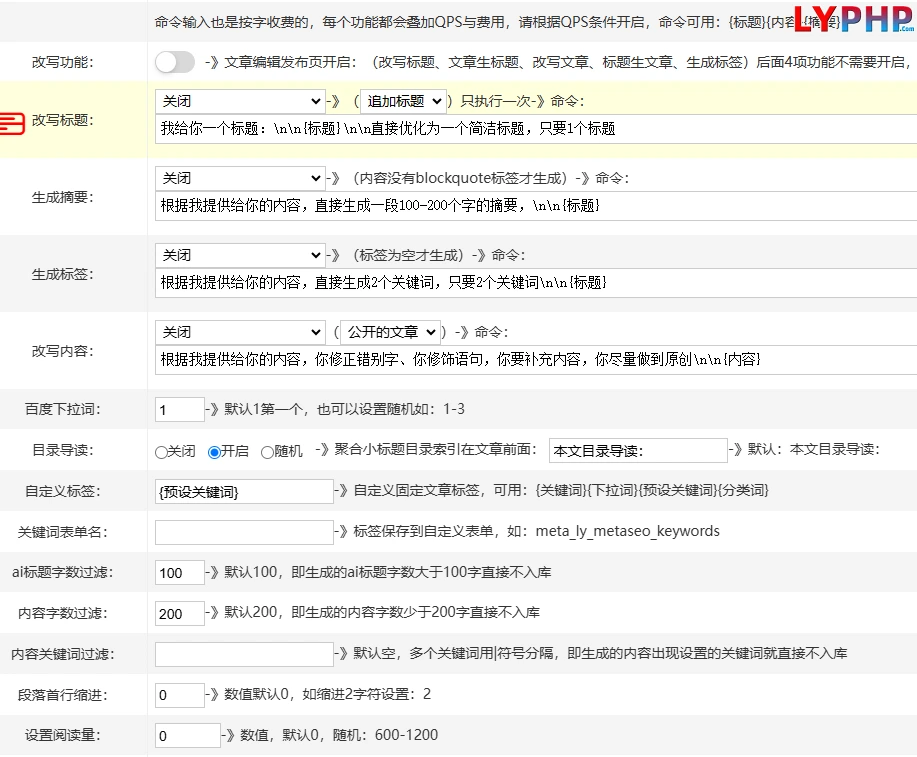The height and width of the screenshot is (757, 917).
Task: Click the 改写内容 command text field
Action: click(536, 360)
